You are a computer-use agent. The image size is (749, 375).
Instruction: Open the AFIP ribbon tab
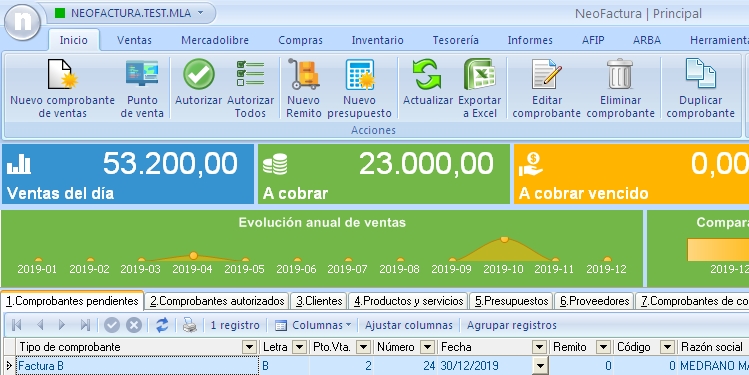[593, 40]
